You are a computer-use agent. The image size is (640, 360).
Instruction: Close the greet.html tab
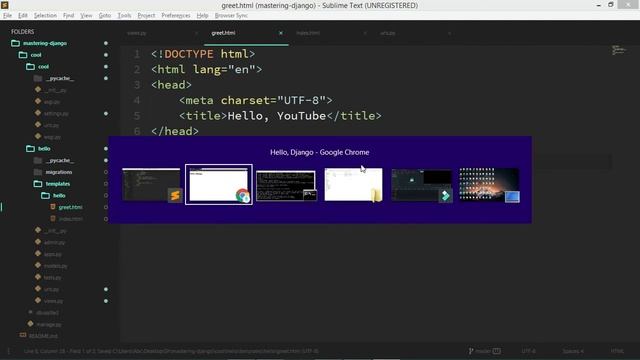(x=281, y=33)
